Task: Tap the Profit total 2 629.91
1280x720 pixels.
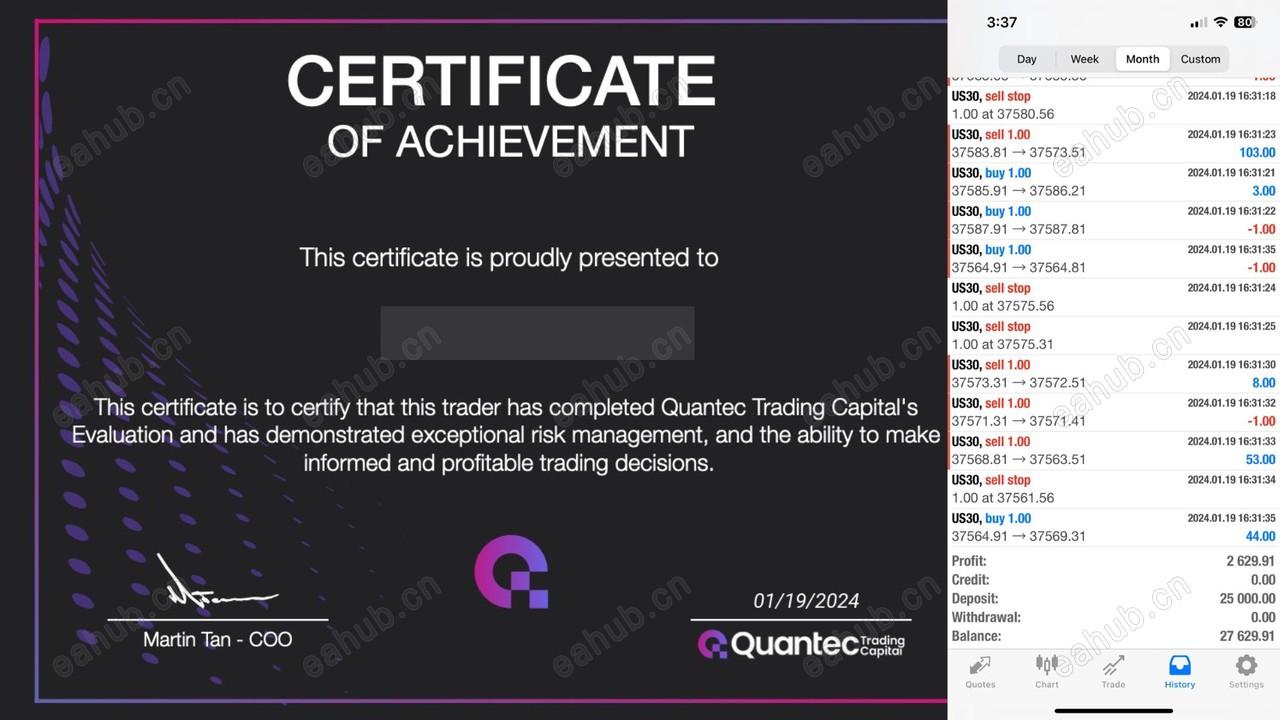Action: tap(1250, 562)
